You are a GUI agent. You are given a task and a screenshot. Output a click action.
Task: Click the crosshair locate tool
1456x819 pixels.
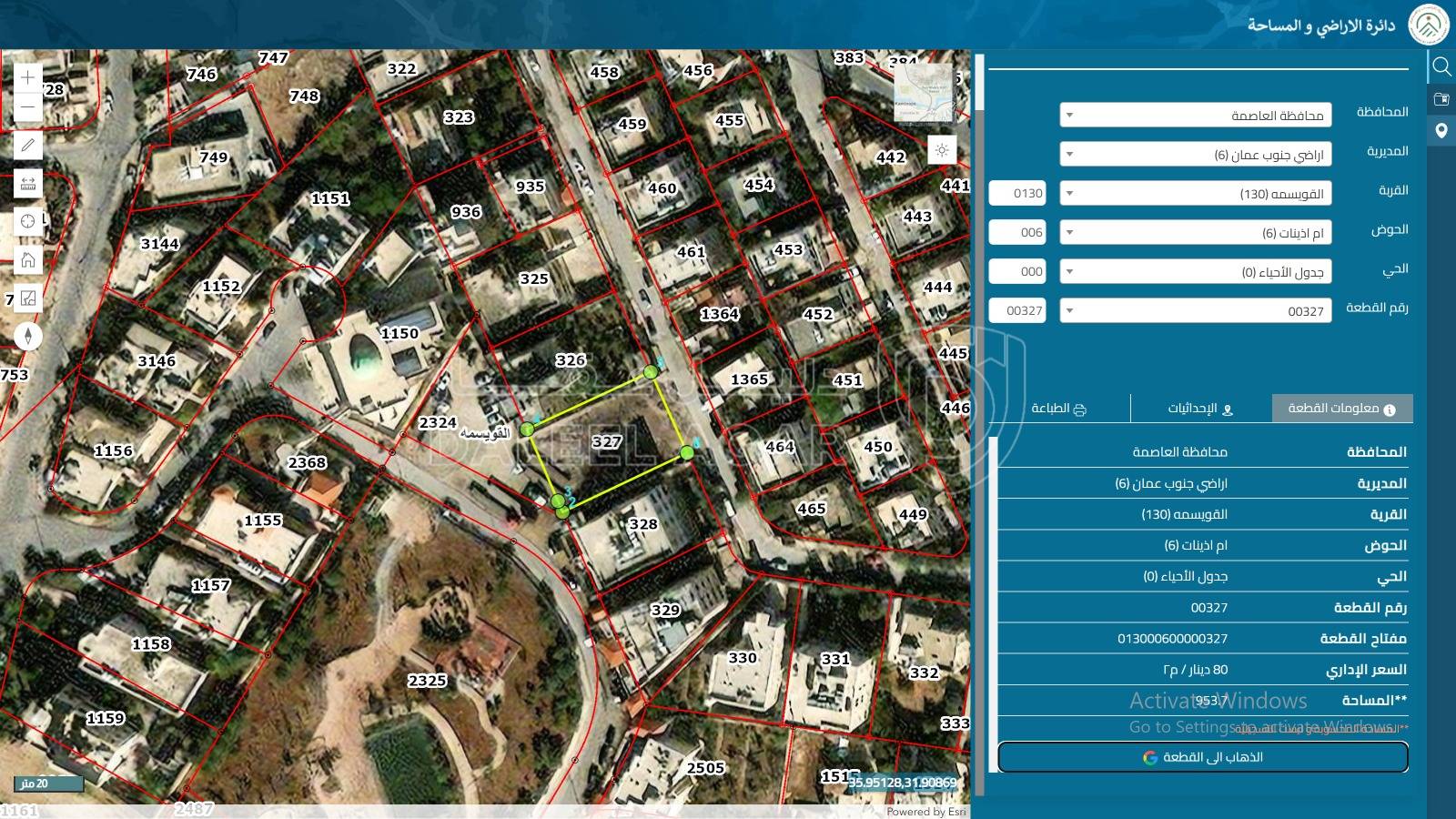pyautogui.click(x=27, y=221)
